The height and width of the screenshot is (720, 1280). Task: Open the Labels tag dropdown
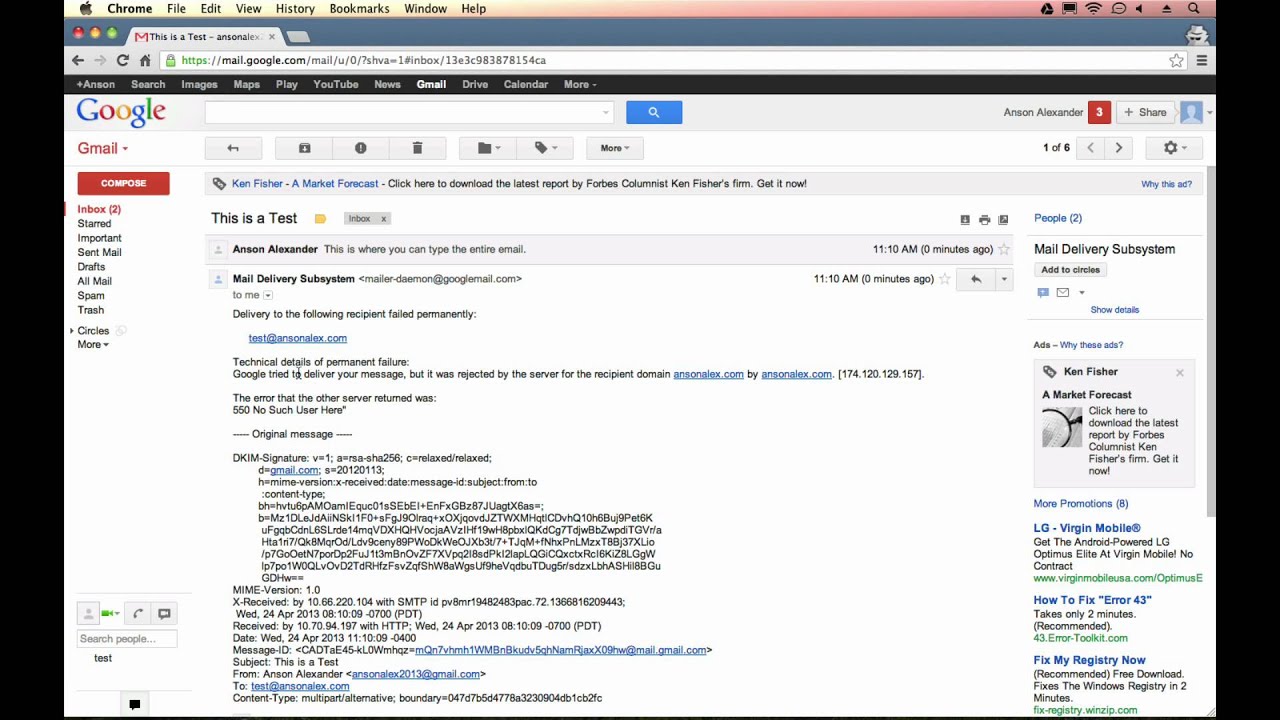pyautogui.click(x=545, y=148)
